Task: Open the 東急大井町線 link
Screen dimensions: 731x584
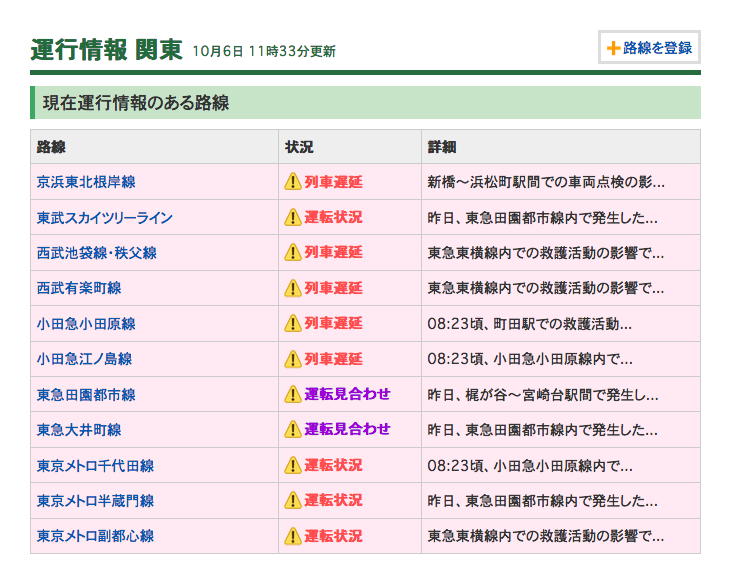Action: [79, 430]
